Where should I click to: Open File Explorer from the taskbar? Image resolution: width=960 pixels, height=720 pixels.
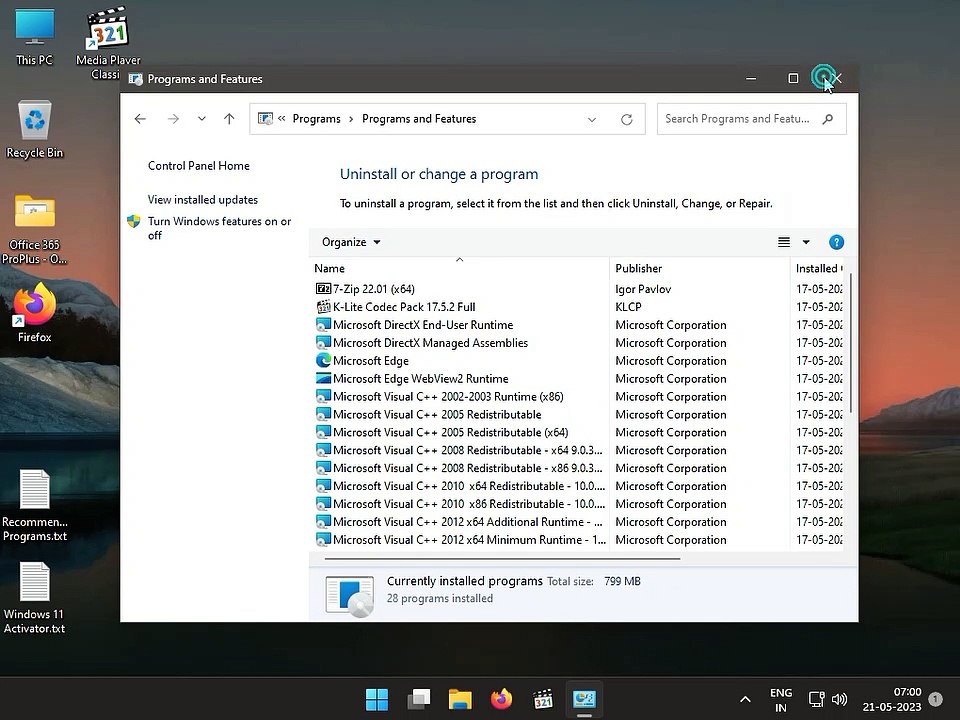[460, 699]
